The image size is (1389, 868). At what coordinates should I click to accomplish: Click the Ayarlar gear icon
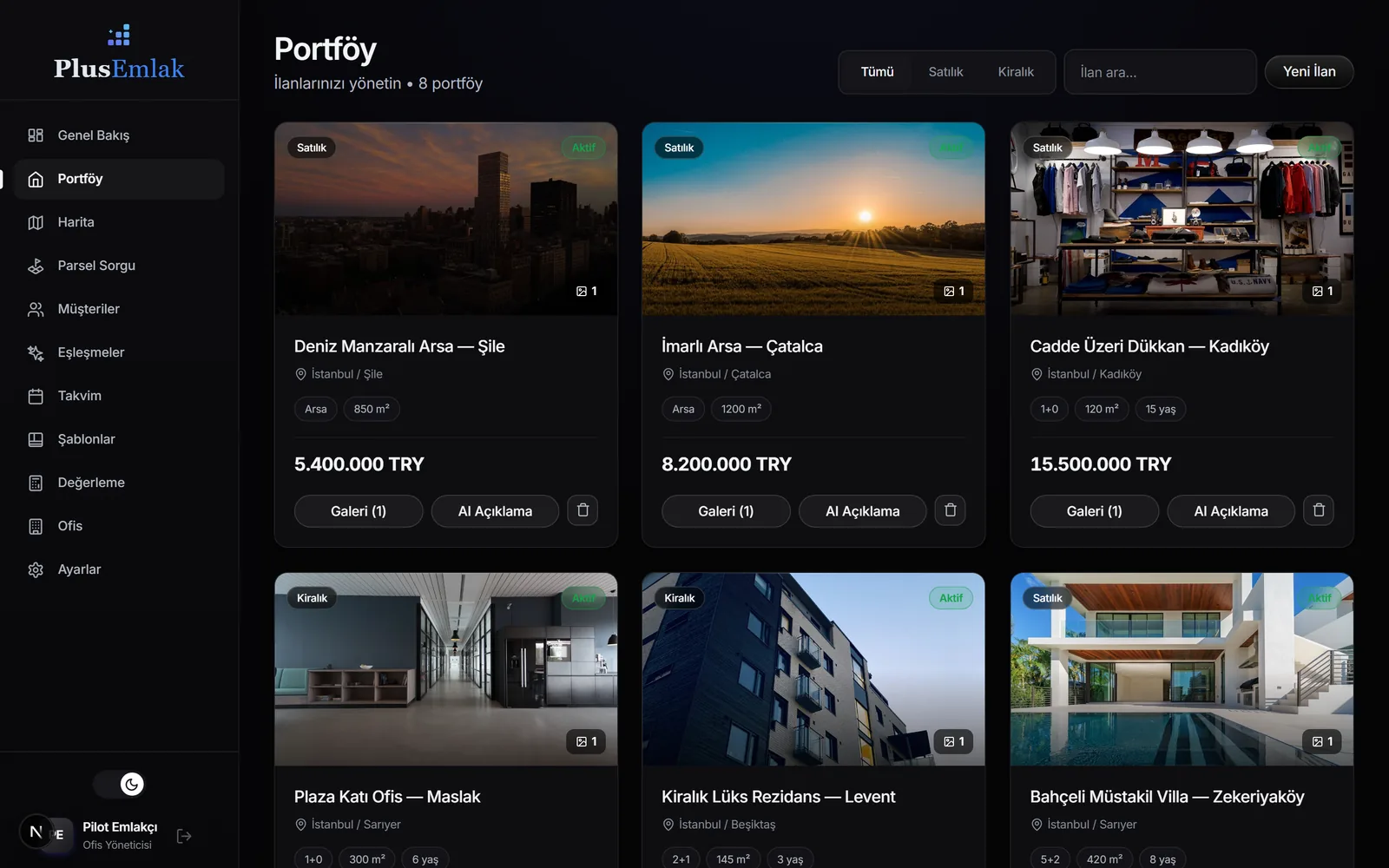click(x=36, y=569)
